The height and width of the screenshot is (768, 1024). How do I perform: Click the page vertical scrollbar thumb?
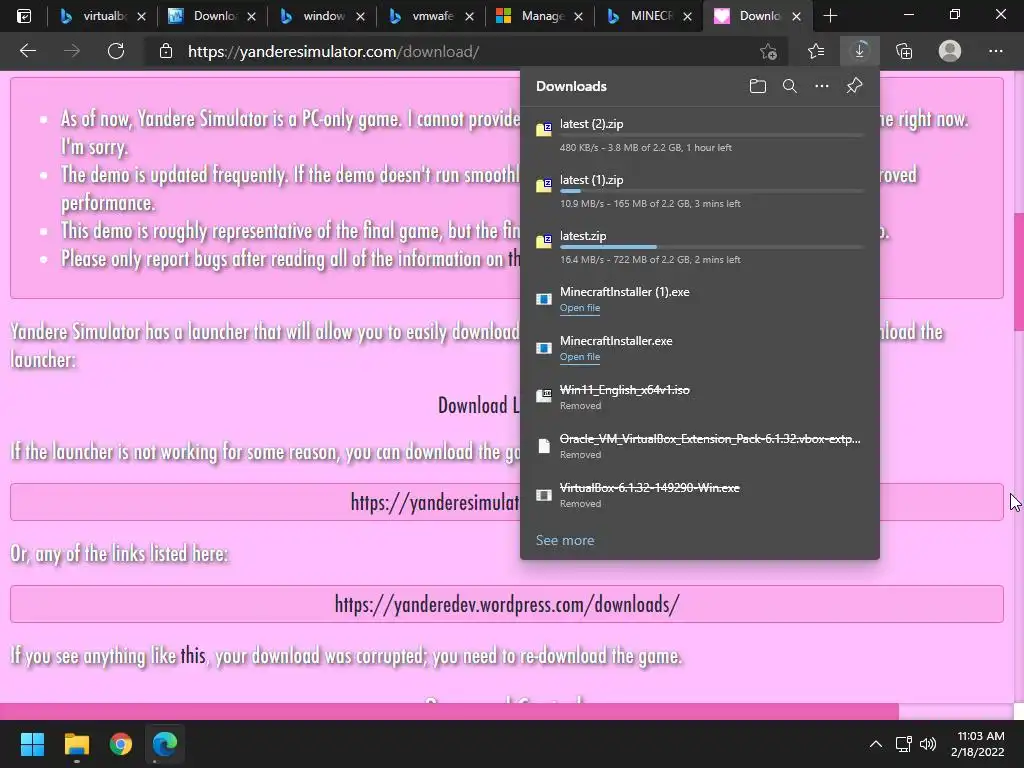click(1018, 273)
